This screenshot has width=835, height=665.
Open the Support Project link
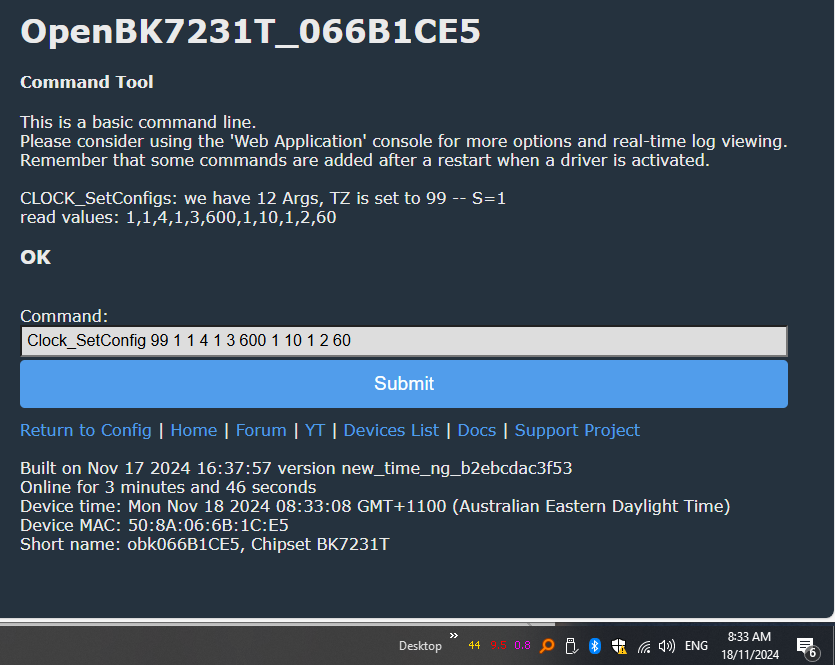(x=577, y=430)
